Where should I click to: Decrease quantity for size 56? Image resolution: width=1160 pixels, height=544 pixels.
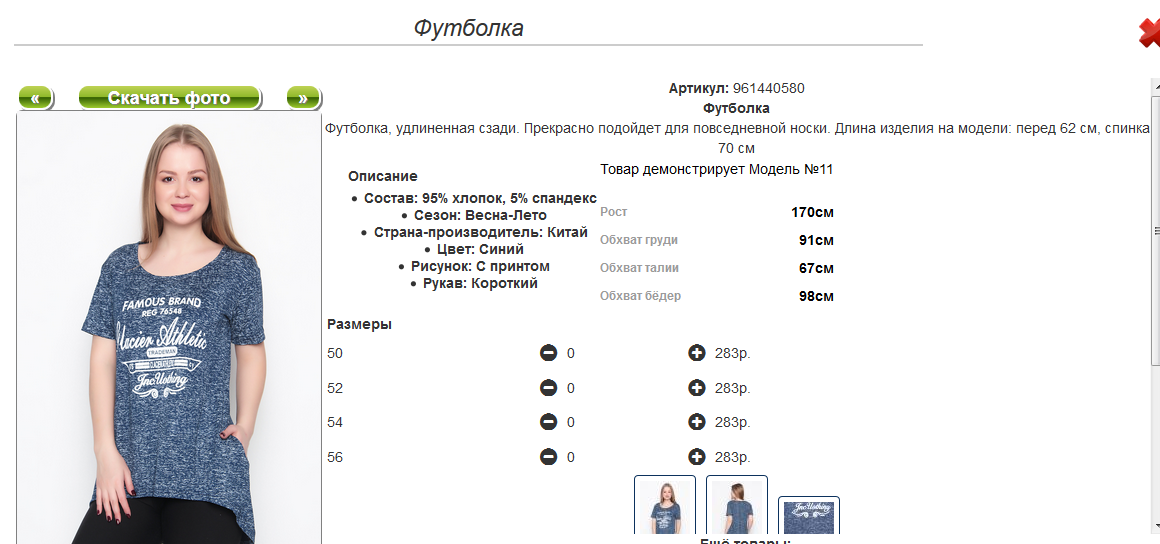point(548,457)
